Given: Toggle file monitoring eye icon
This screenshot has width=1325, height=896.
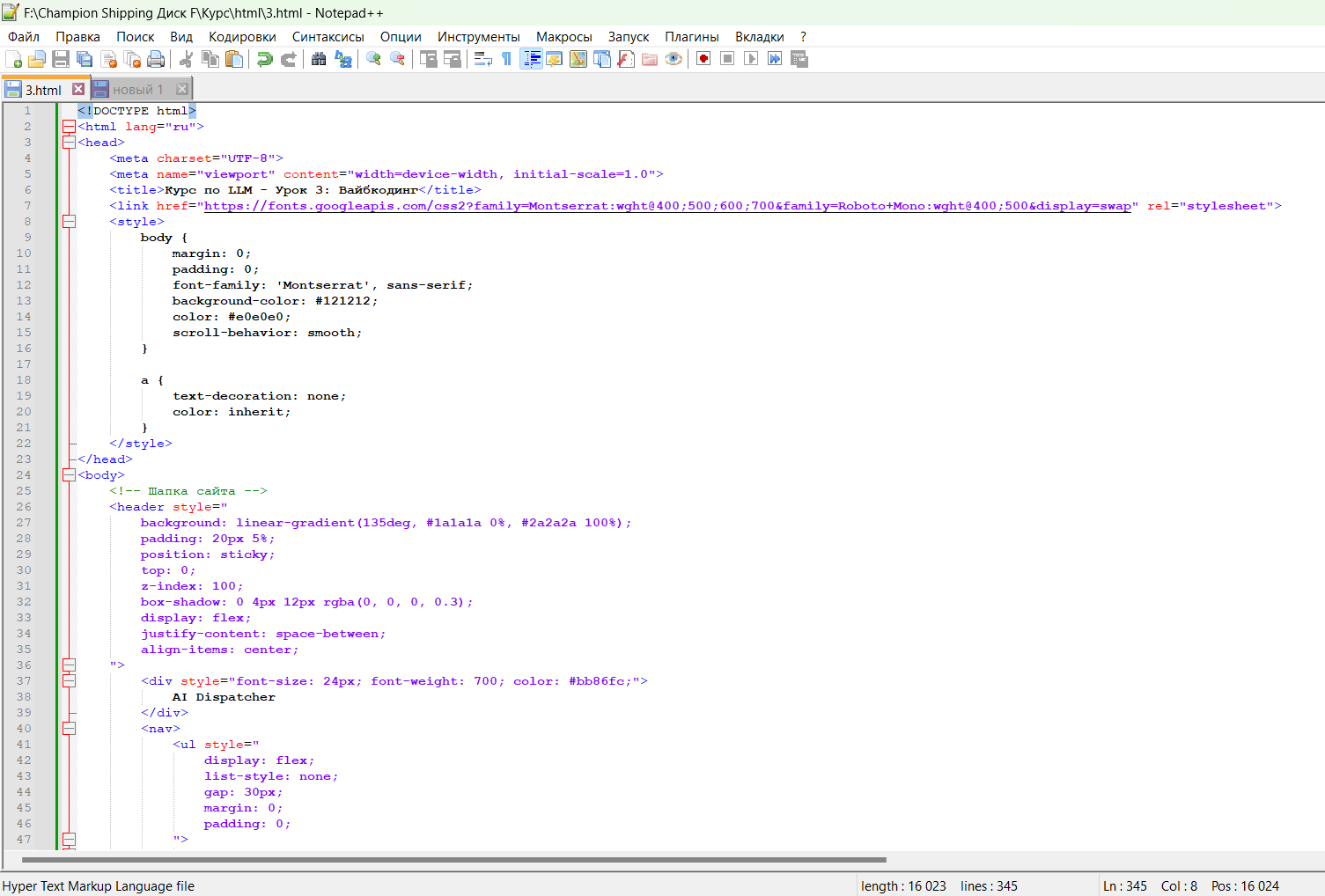Looking at the screenshot, I should [x=674, y=59].
